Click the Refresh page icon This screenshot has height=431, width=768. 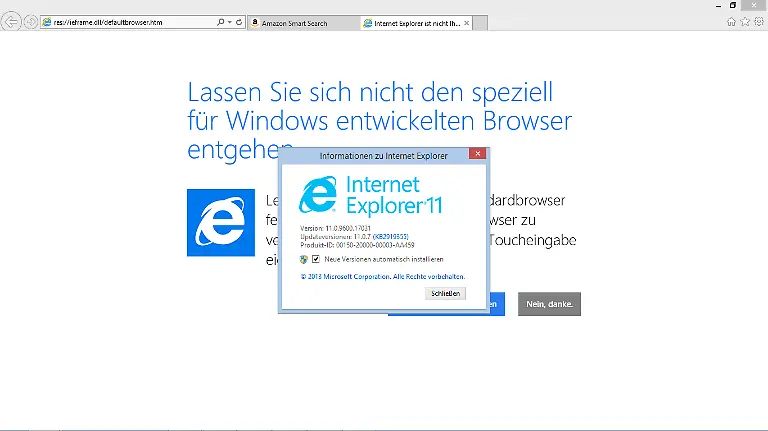coord(239,22)
